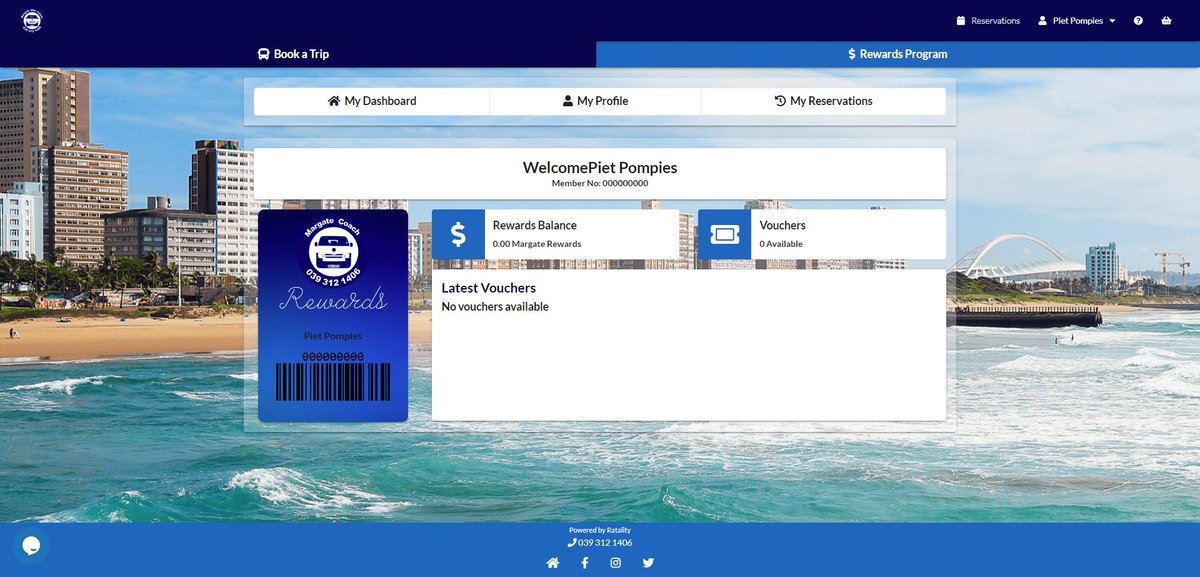Open the chat widget bubble
1200x577 pixels.
point(31,545)
